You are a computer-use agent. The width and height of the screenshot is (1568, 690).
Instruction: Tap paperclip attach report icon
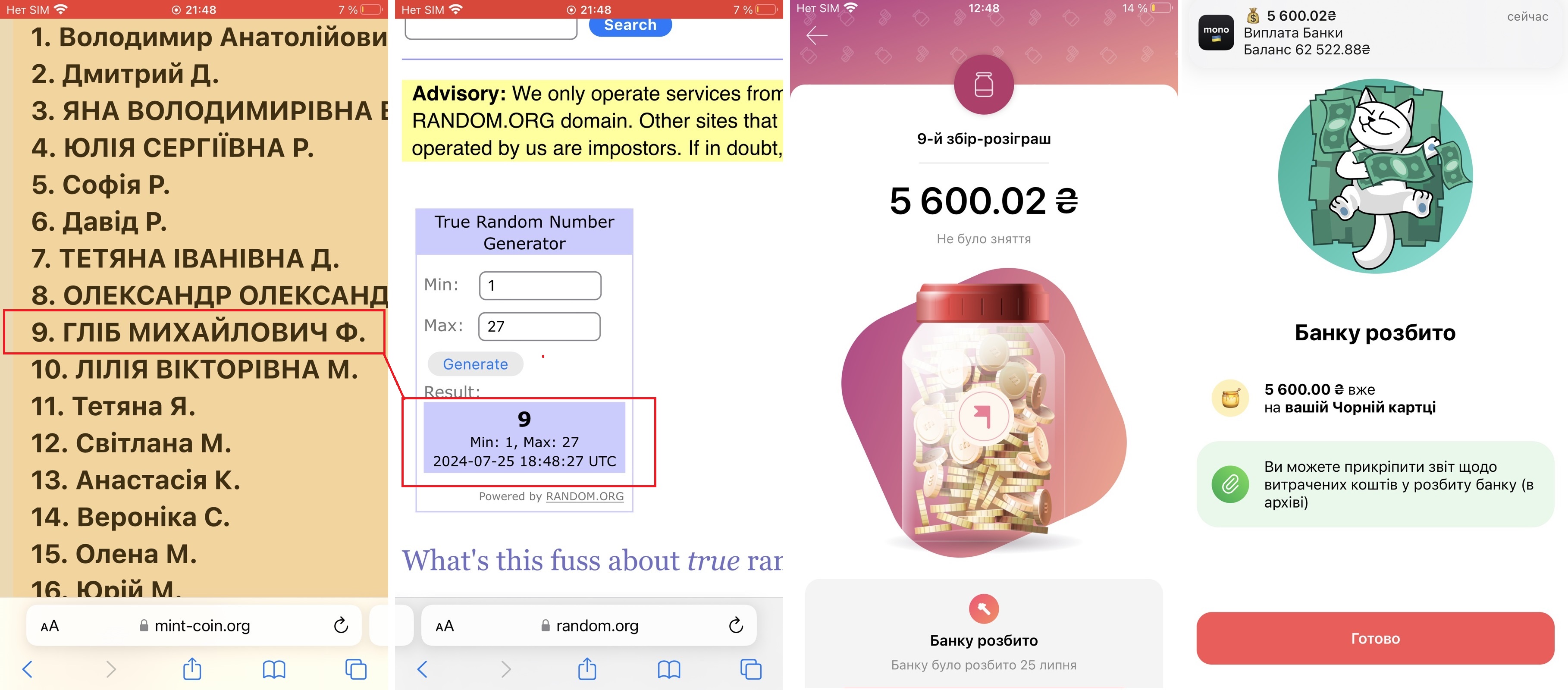tap(1229, 484)
